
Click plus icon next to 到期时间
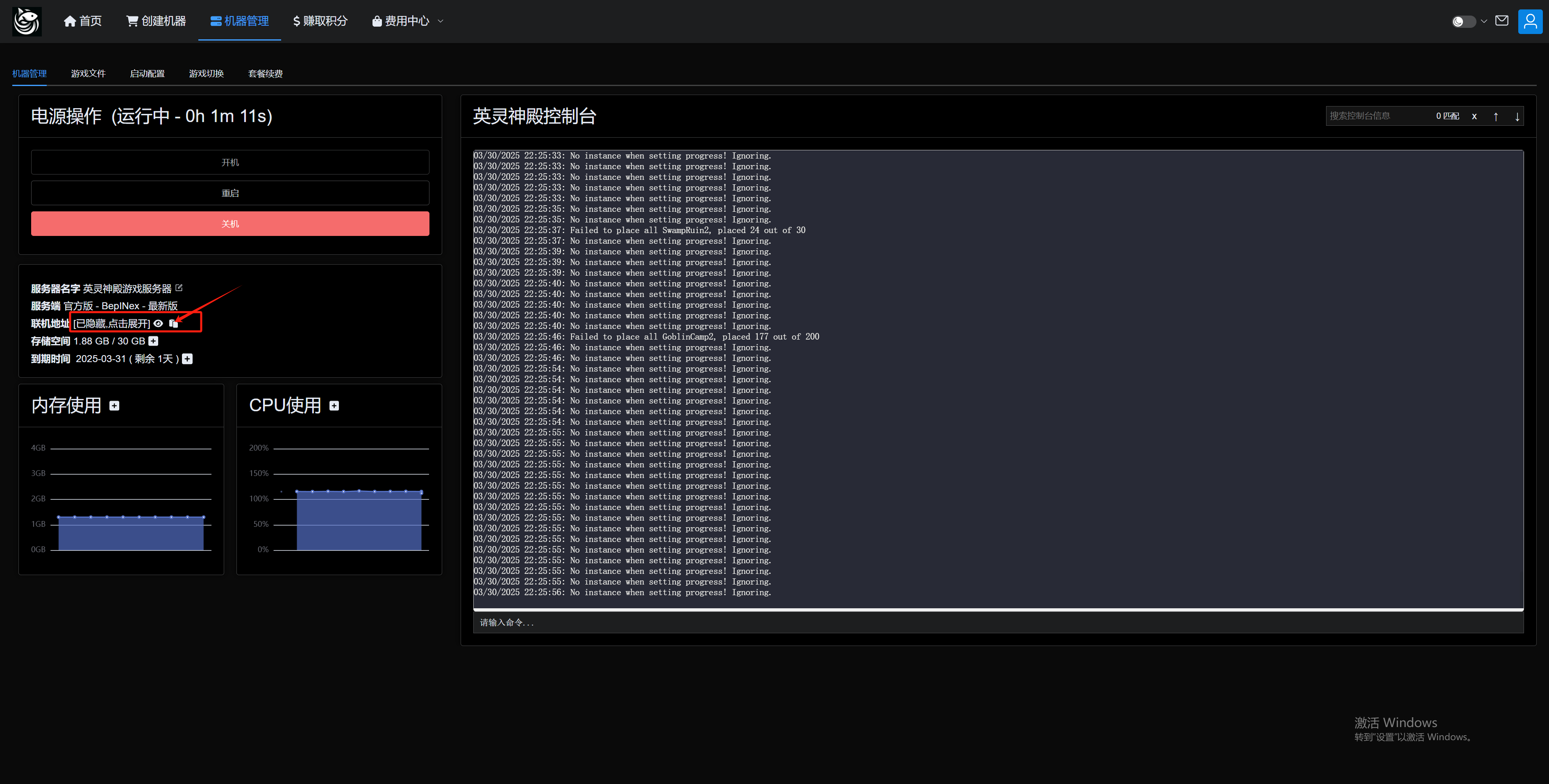pyautogui.click(x=188, y=359)
